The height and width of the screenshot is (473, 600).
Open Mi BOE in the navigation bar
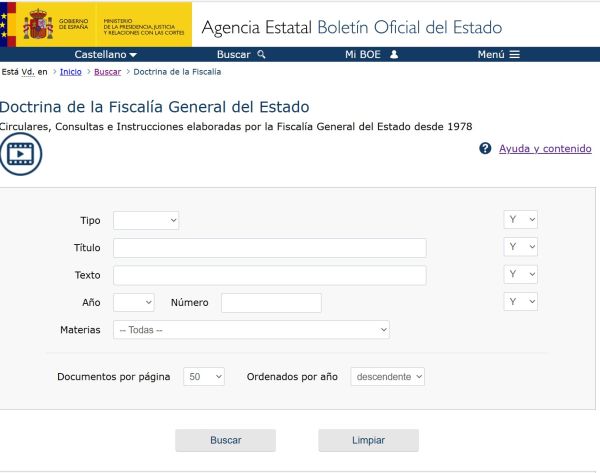click(372, 54)
